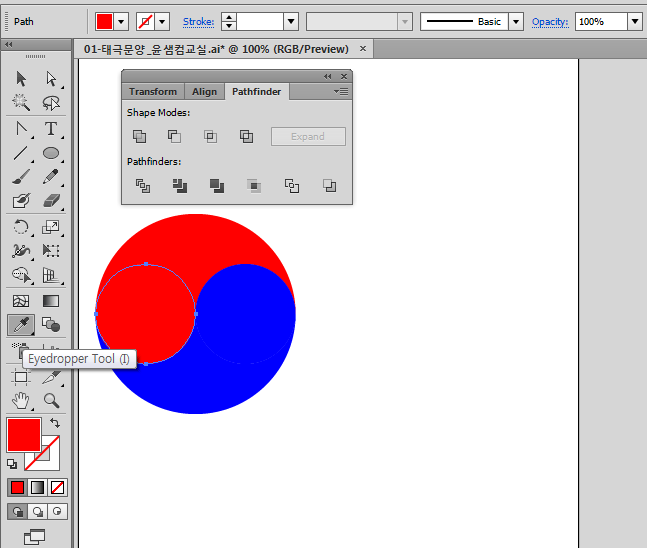Choose the Lasso tool
647x548 pixels.
51,103
